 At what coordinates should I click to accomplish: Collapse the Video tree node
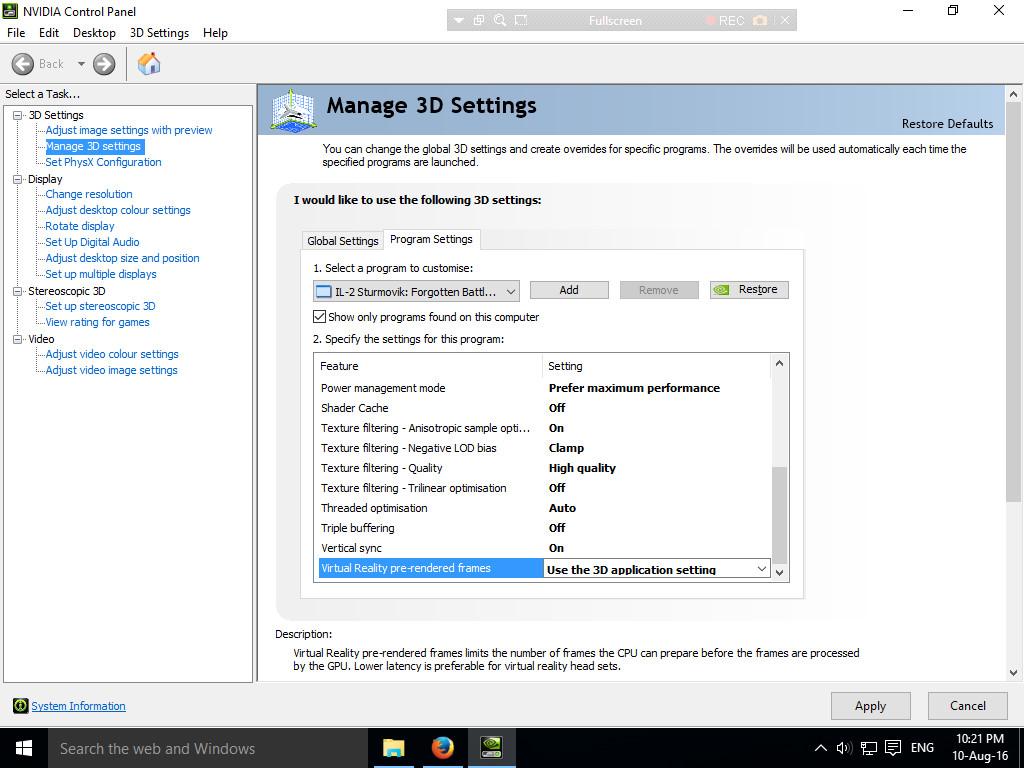tap(18, 339)
